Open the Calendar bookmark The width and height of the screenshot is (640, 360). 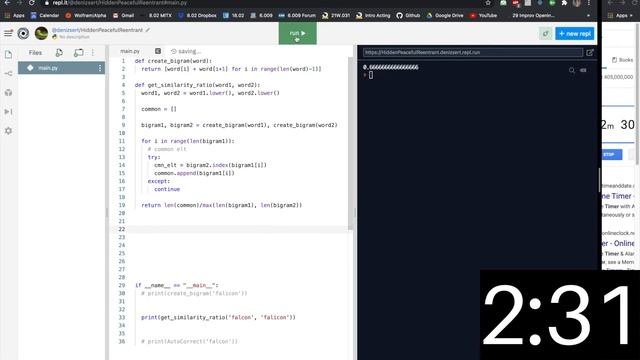click(x=45, y=16)
